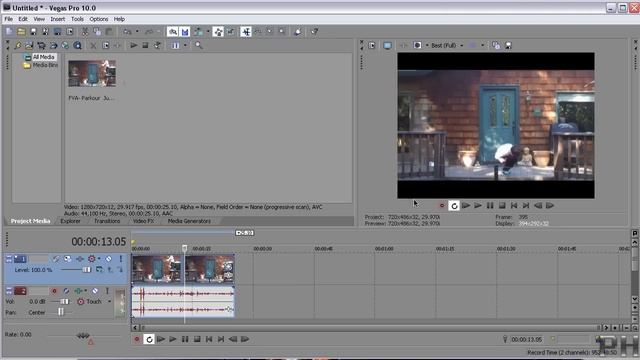
Task: Open the Options menu
Action: click(99, 19)
